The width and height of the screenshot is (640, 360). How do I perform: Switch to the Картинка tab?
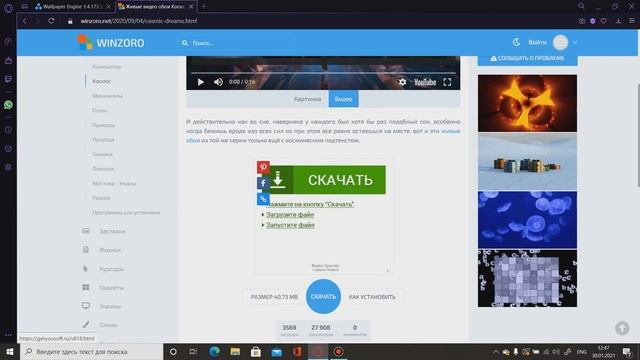307,99
